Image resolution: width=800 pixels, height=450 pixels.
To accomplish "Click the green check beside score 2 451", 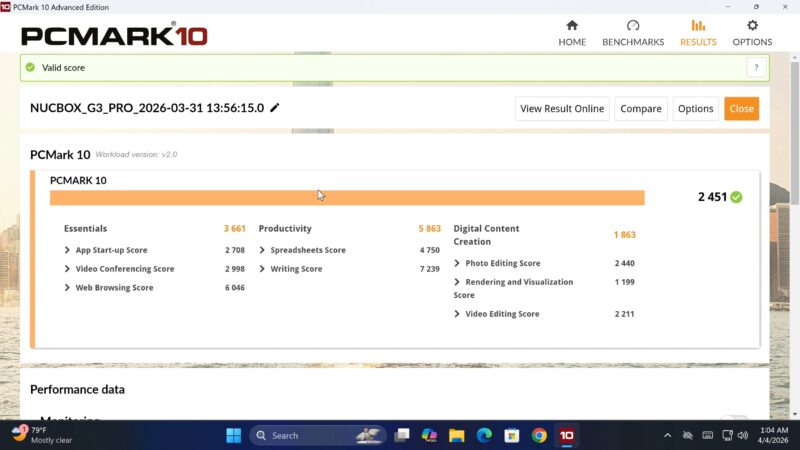I will coord(736,197).
